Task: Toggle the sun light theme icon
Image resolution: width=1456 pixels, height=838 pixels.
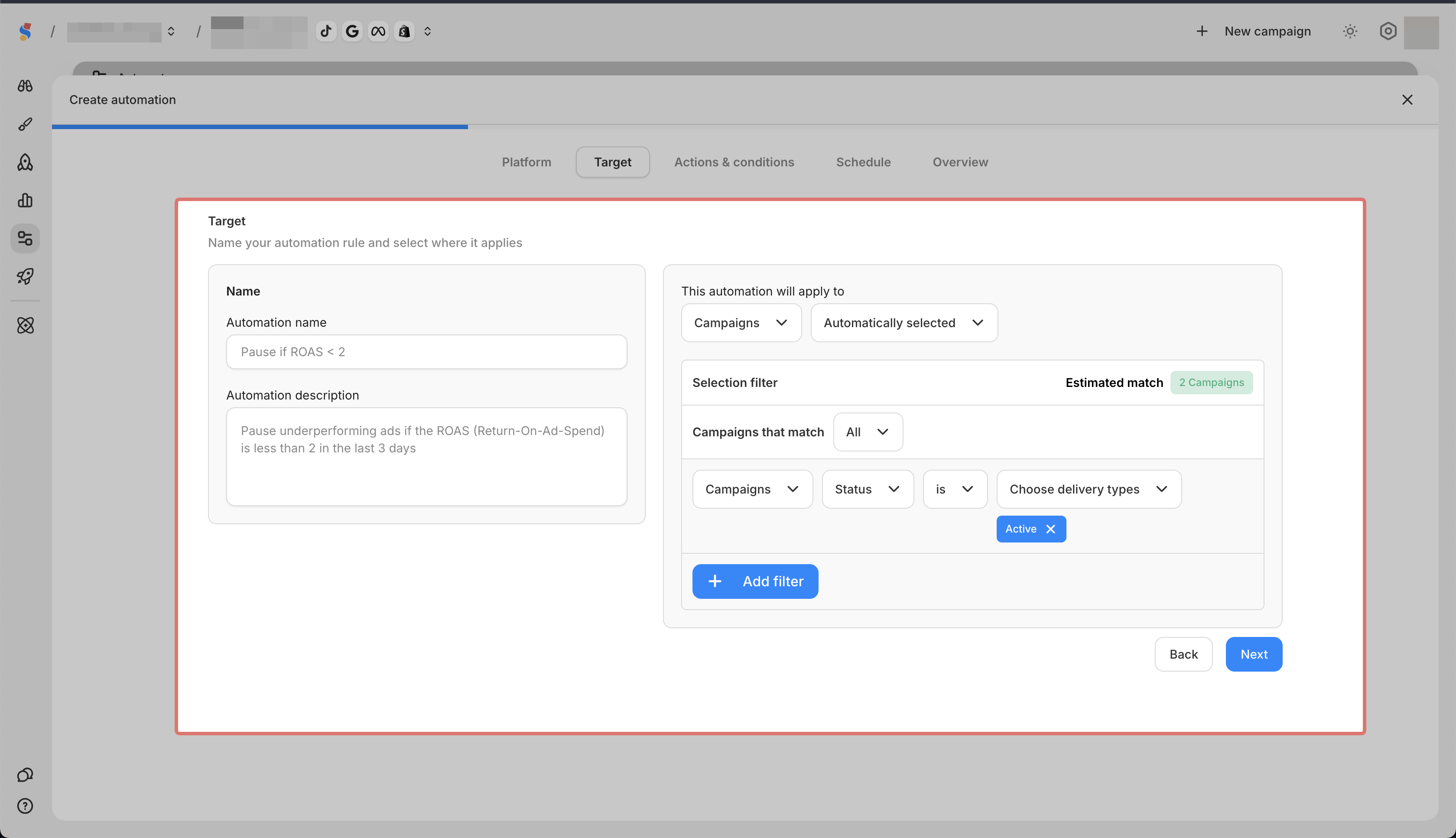Action: click(1350, 32)
